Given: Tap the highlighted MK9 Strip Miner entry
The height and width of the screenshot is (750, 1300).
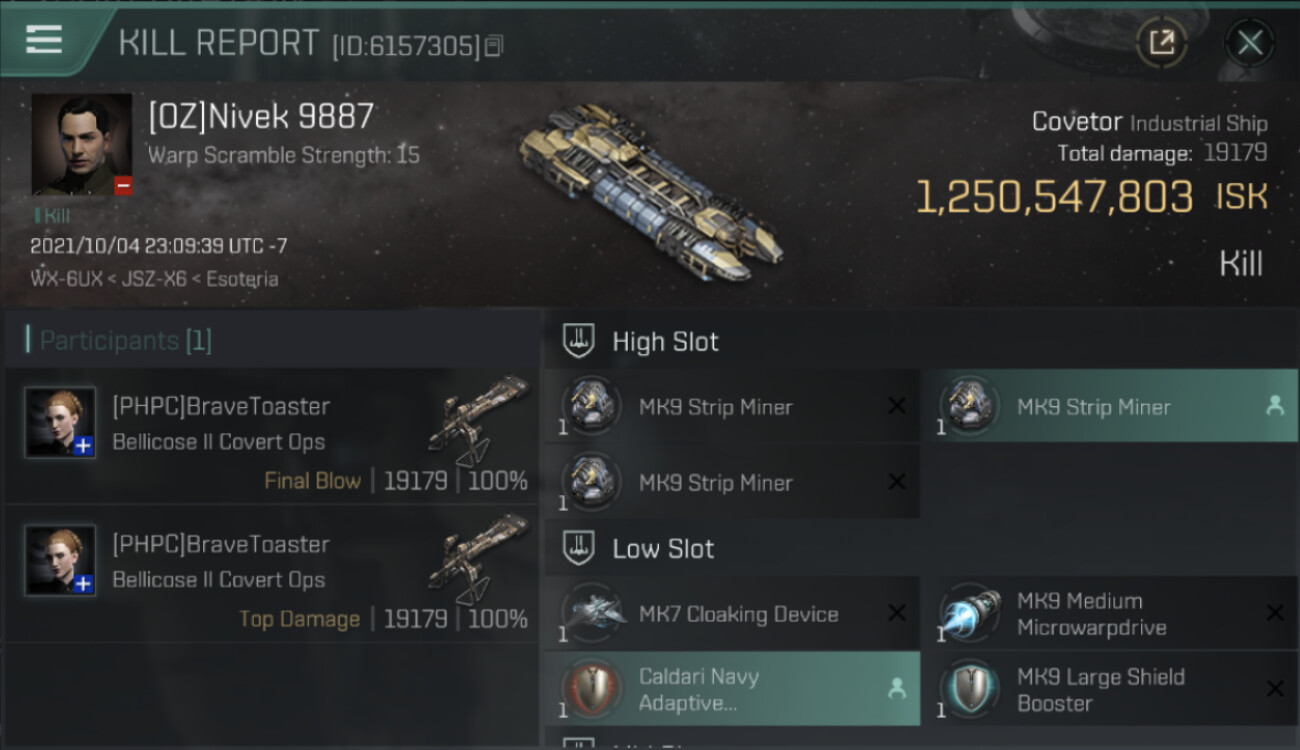Looking at the screenshot, I should (1110, 406).
